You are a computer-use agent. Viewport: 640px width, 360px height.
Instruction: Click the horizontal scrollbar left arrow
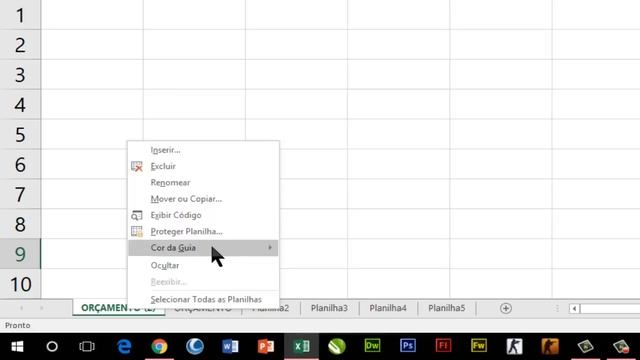click(x=574, y=309)
